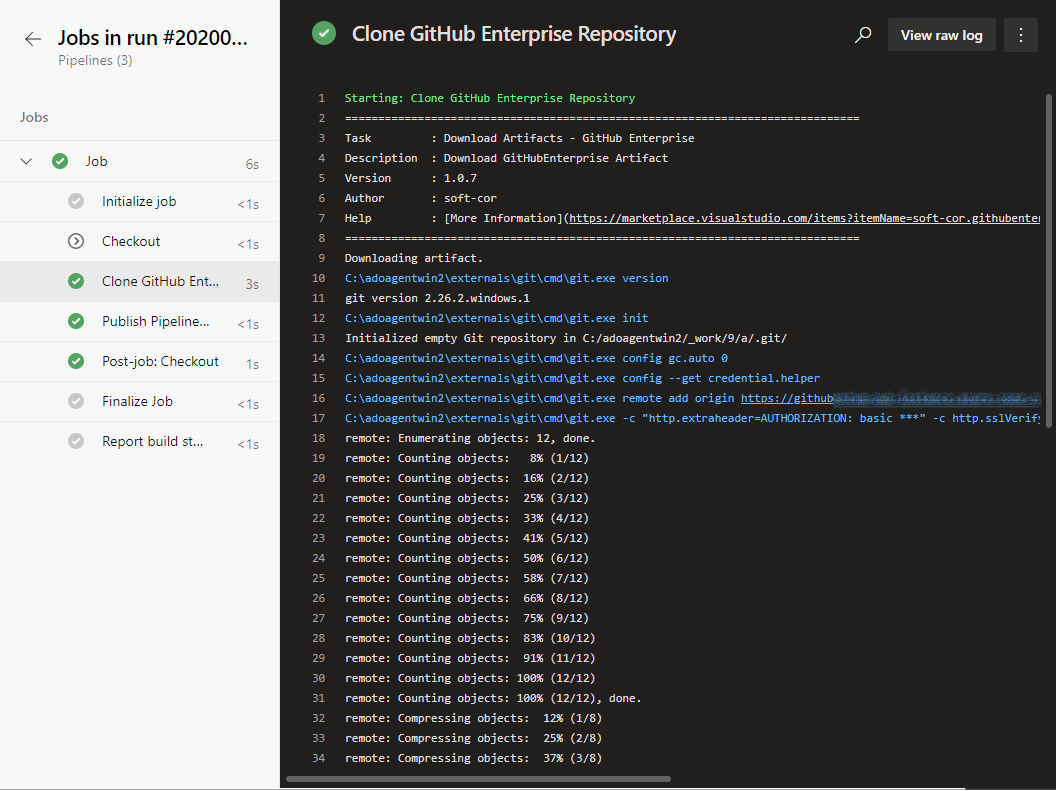The image size is (1056, 791).
Task: Click log line number 18
Action: point(319,438)
